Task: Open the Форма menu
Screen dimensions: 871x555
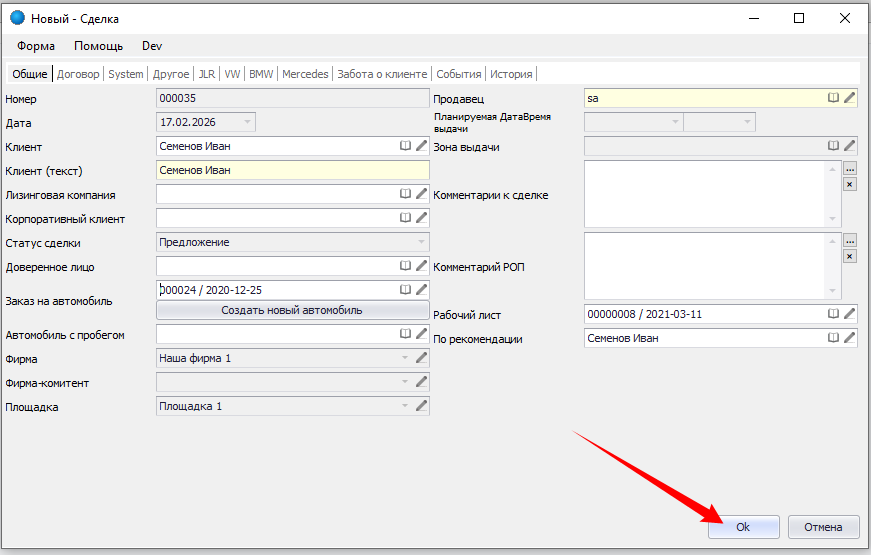Action: 36,46
